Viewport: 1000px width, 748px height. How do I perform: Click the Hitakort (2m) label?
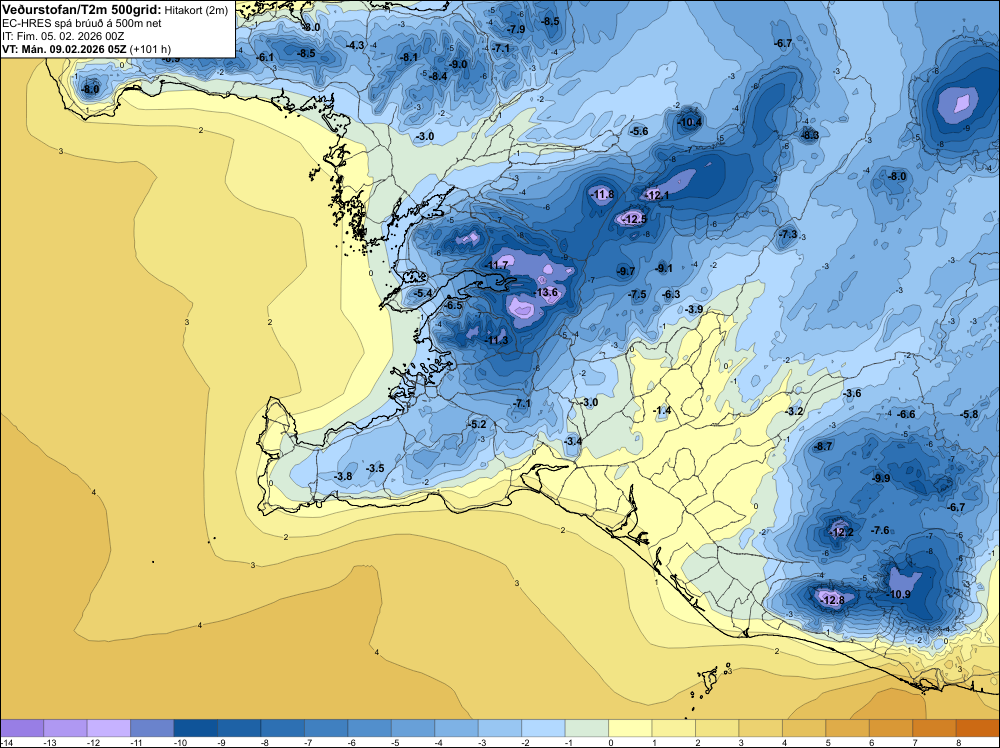196,10
